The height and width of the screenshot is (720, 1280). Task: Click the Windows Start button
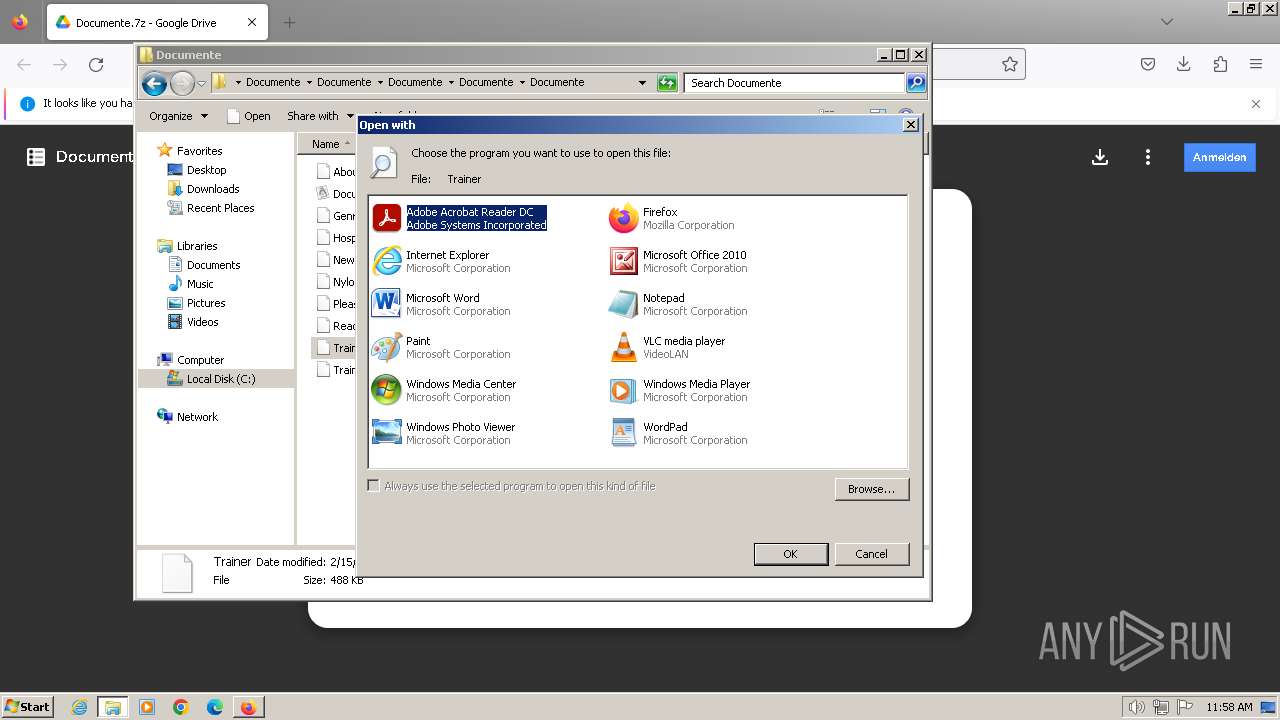click(x=27, y=707)
